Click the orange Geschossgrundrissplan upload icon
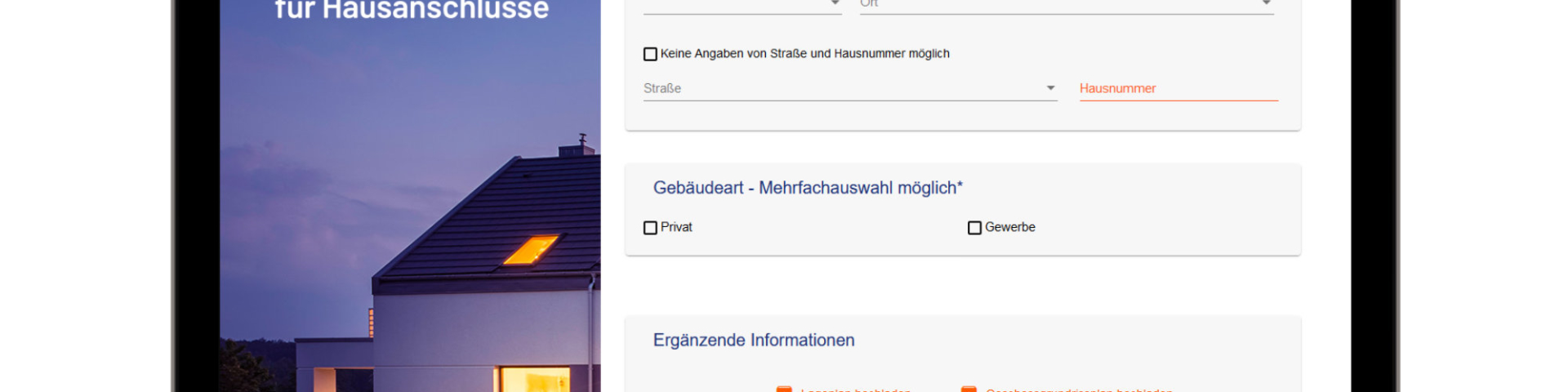Viewport: 1568px width, 392px height. point(969,389)
